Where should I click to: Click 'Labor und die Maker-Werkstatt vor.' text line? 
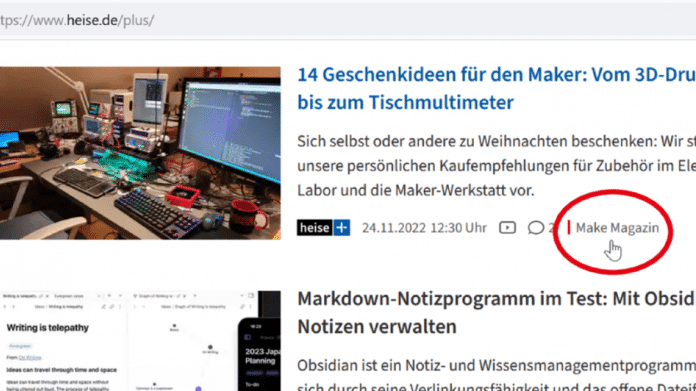pos(415,190)
